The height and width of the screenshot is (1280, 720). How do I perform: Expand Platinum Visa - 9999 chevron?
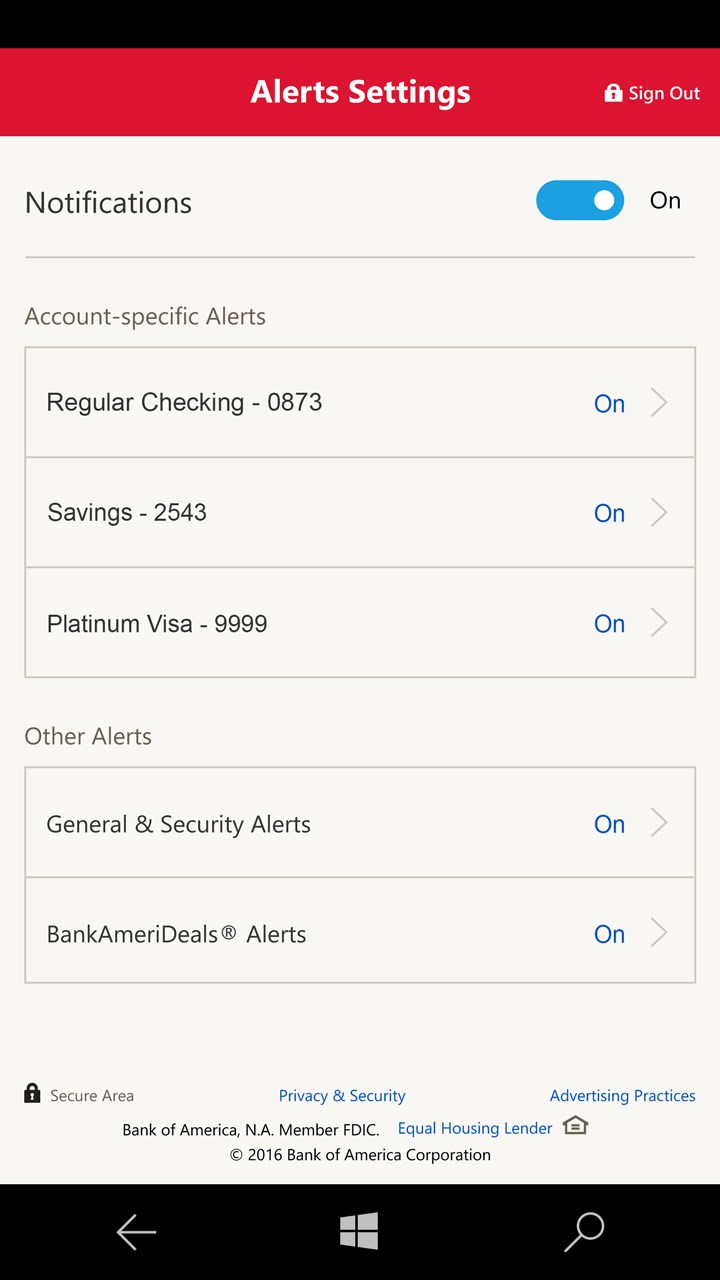[x=659, y=623]
